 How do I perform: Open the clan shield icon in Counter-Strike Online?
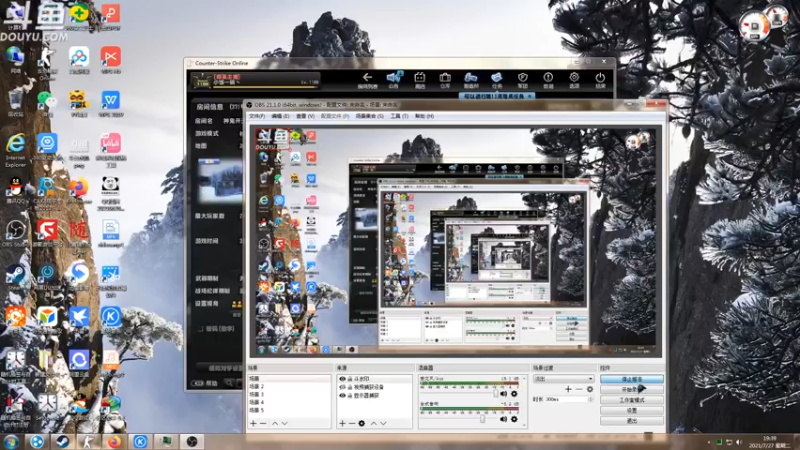point(522,78)
